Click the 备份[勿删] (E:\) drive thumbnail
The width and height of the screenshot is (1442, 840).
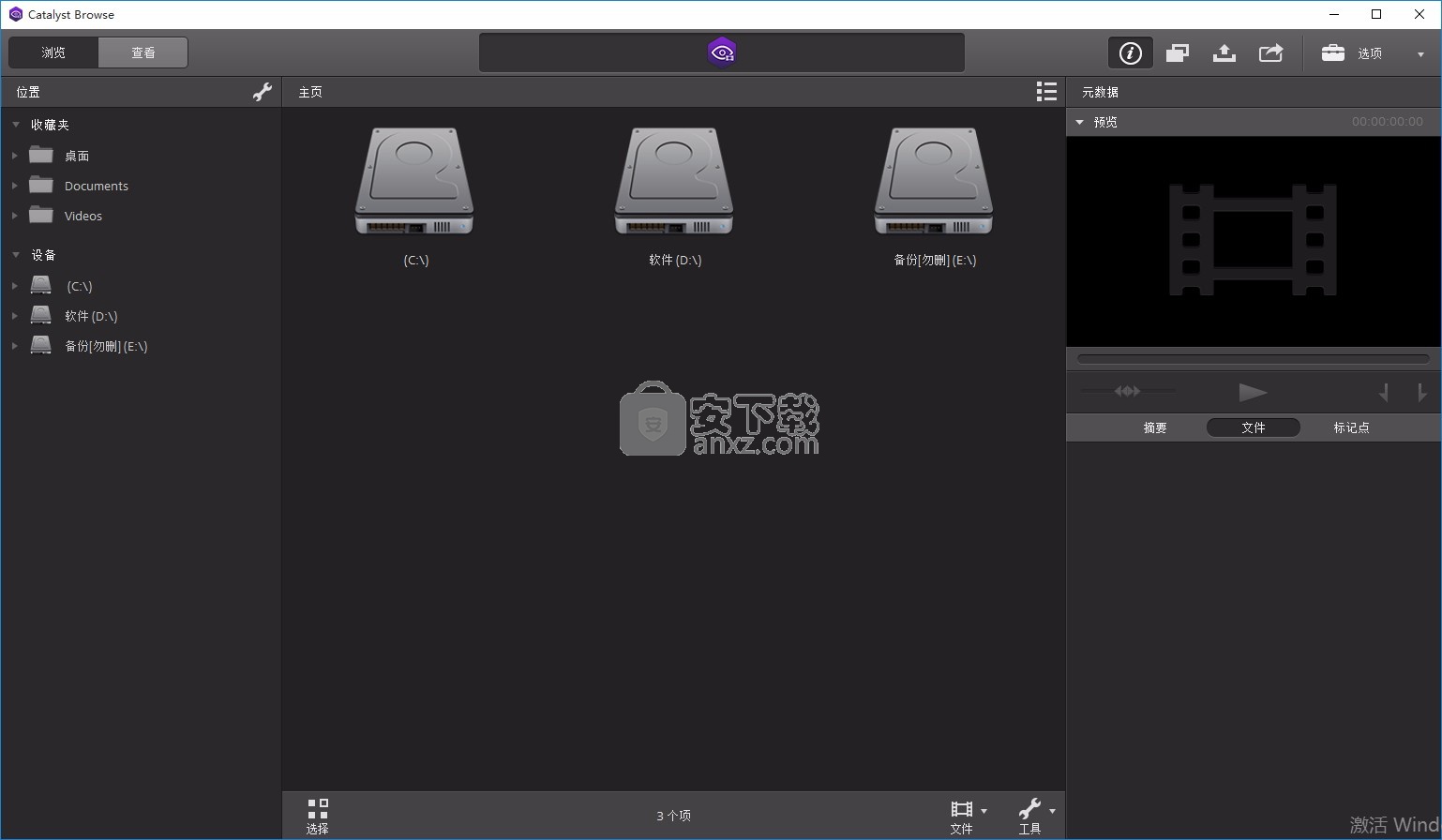pos(934,181)
